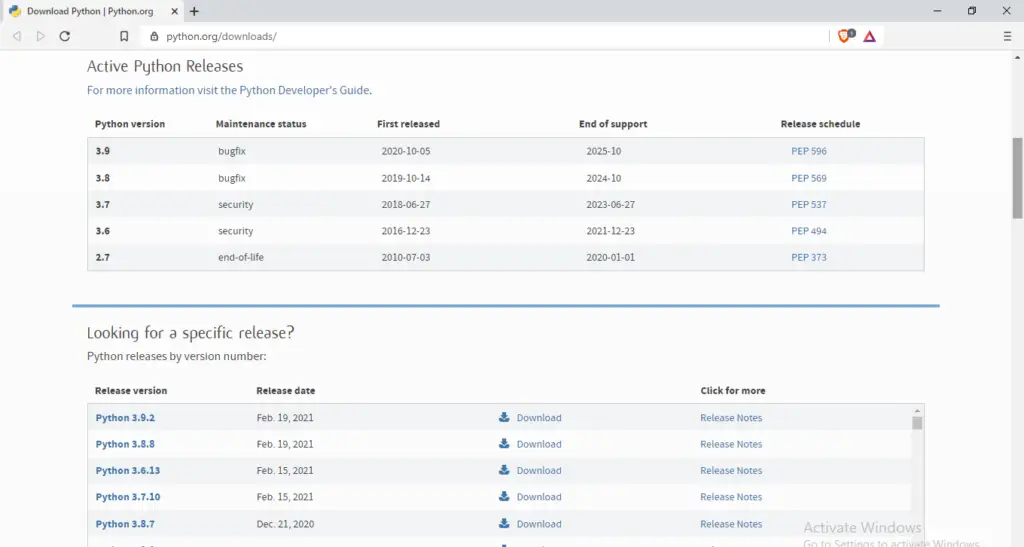Click download icon for Python 3.6.13
Screen dimensions: 1024x547
click(x=505, y=470)
